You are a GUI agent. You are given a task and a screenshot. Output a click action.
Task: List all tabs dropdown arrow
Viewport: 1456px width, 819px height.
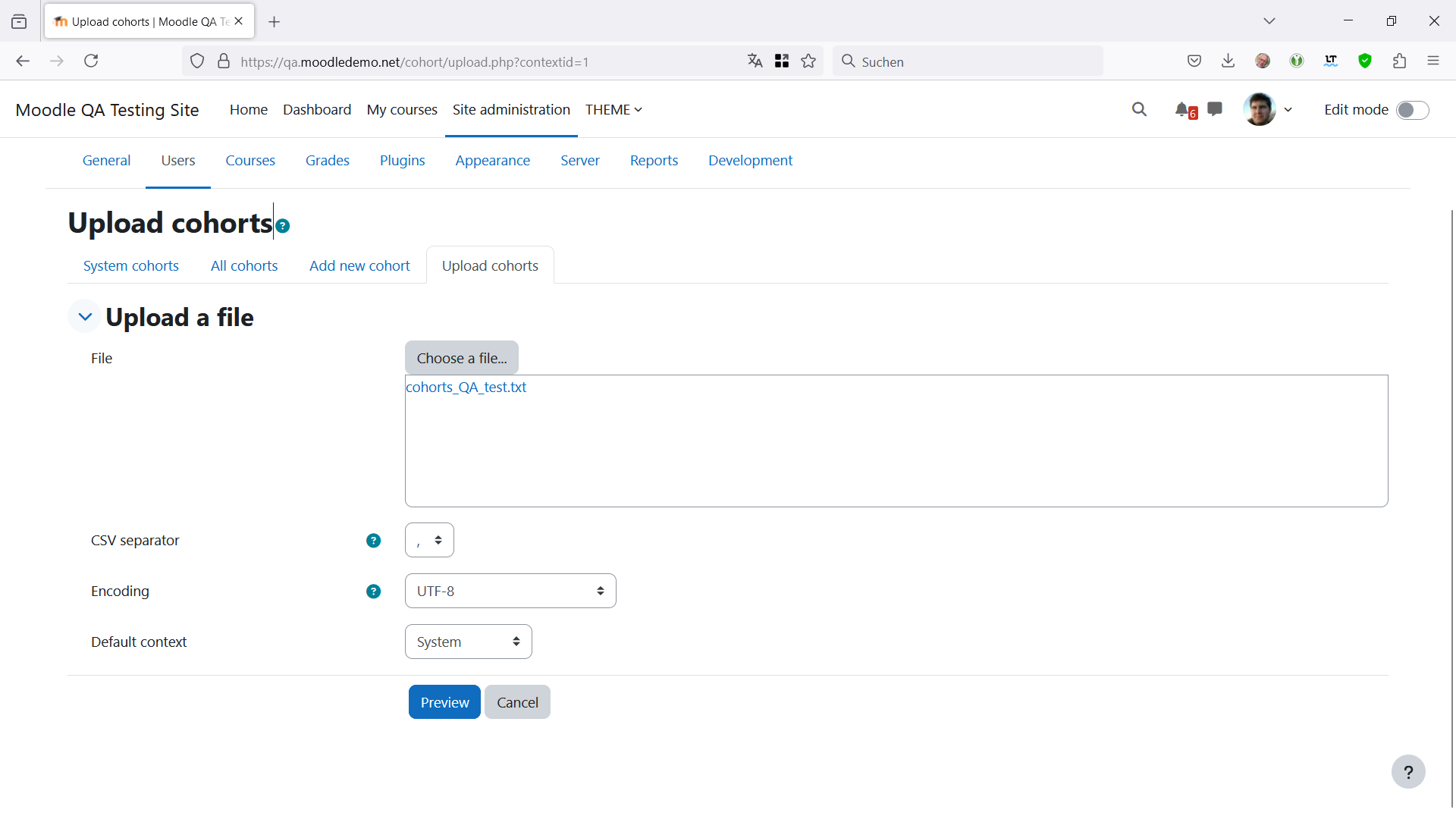click(1269, 21)
